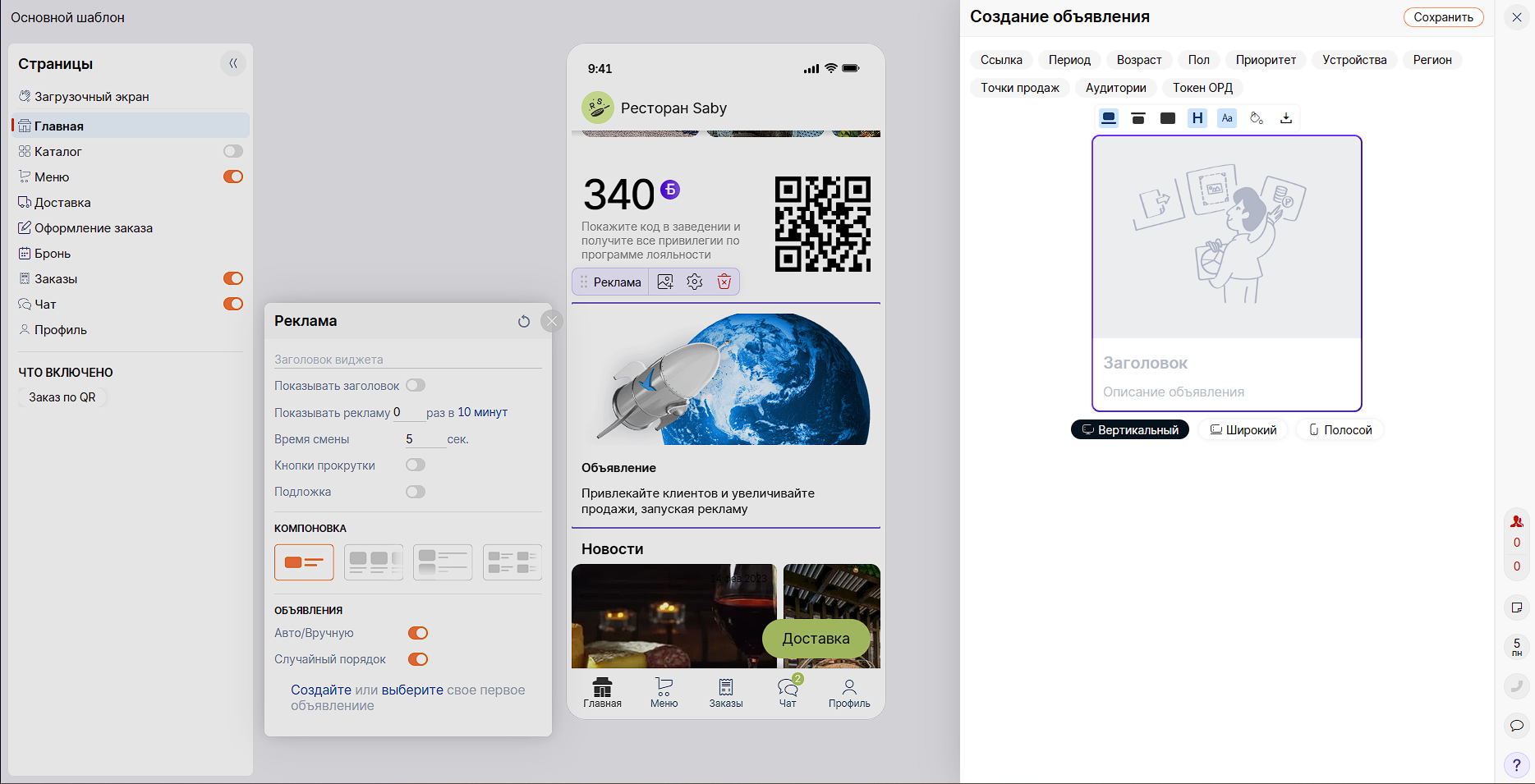Reset the Реклама widget settings with the refresh icon

point(524,321)
